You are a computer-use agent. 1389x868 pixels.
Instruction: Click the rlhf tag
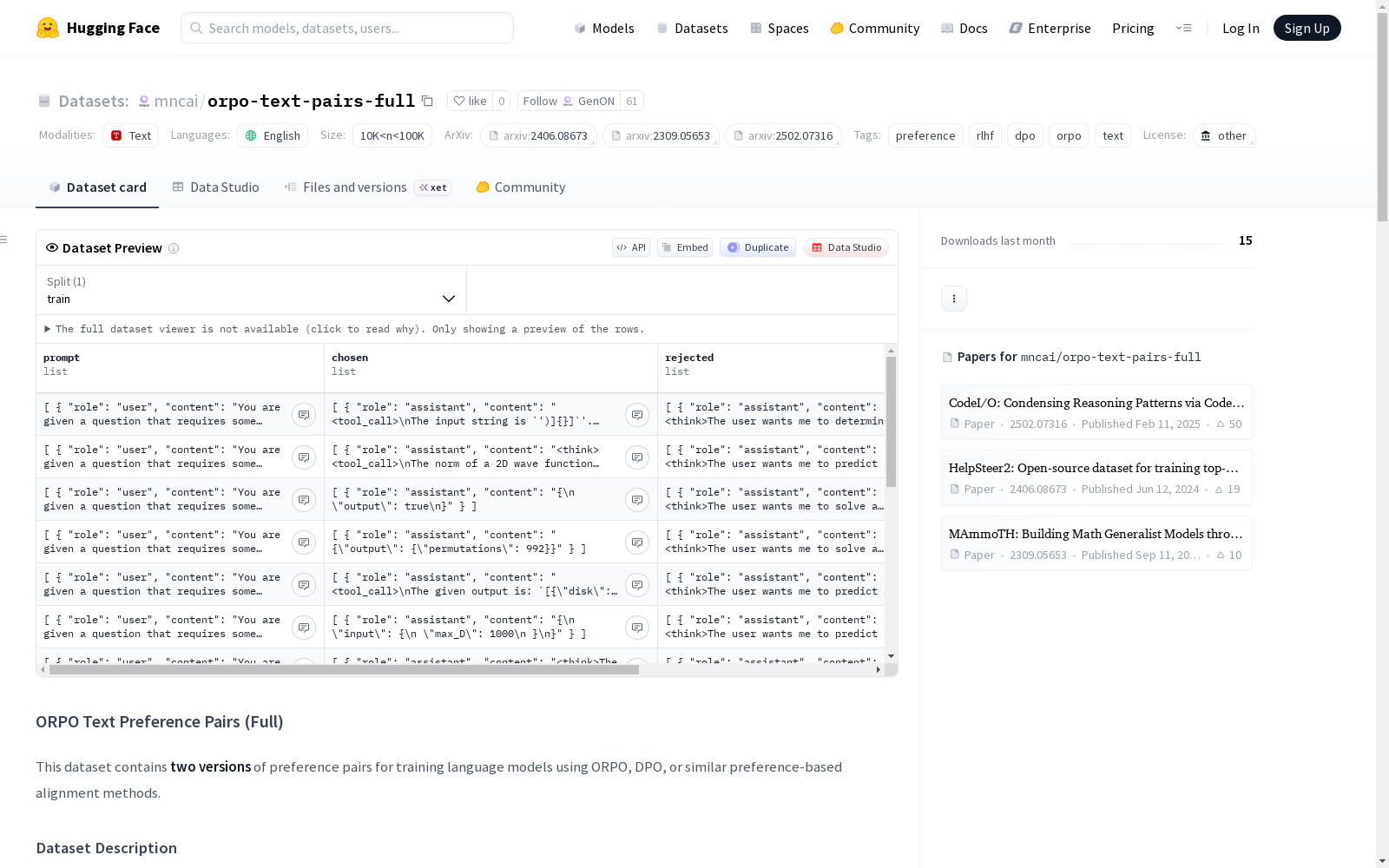pos(985,135)
